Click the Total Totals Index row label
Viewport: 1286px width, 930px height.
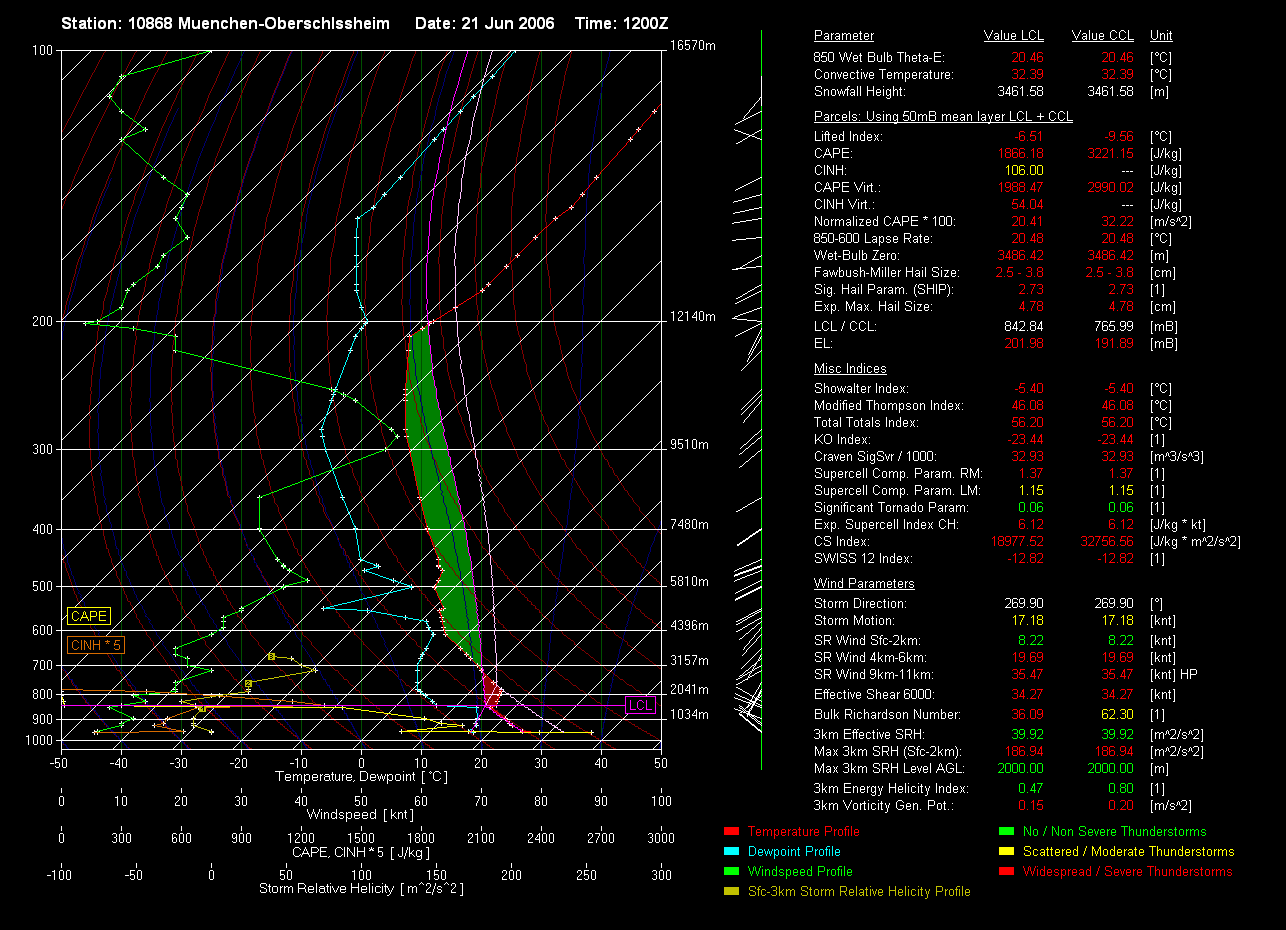point(864,423)
